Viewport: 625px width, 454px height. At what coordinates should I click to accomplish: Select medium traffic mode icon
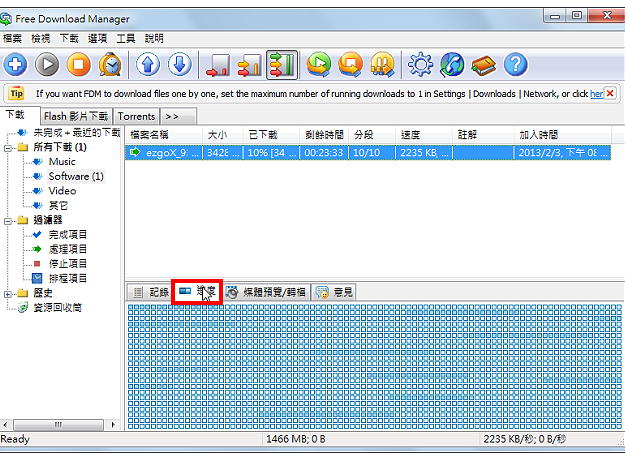tap(250, 65)
